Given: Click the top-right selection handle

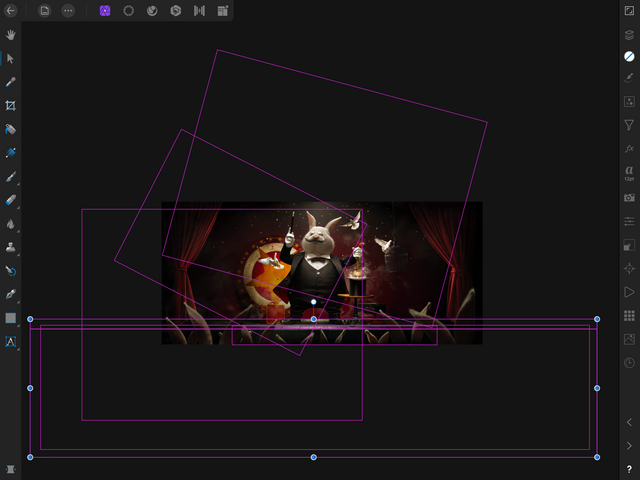Looking at the screenshot, I should click(597, 319).
